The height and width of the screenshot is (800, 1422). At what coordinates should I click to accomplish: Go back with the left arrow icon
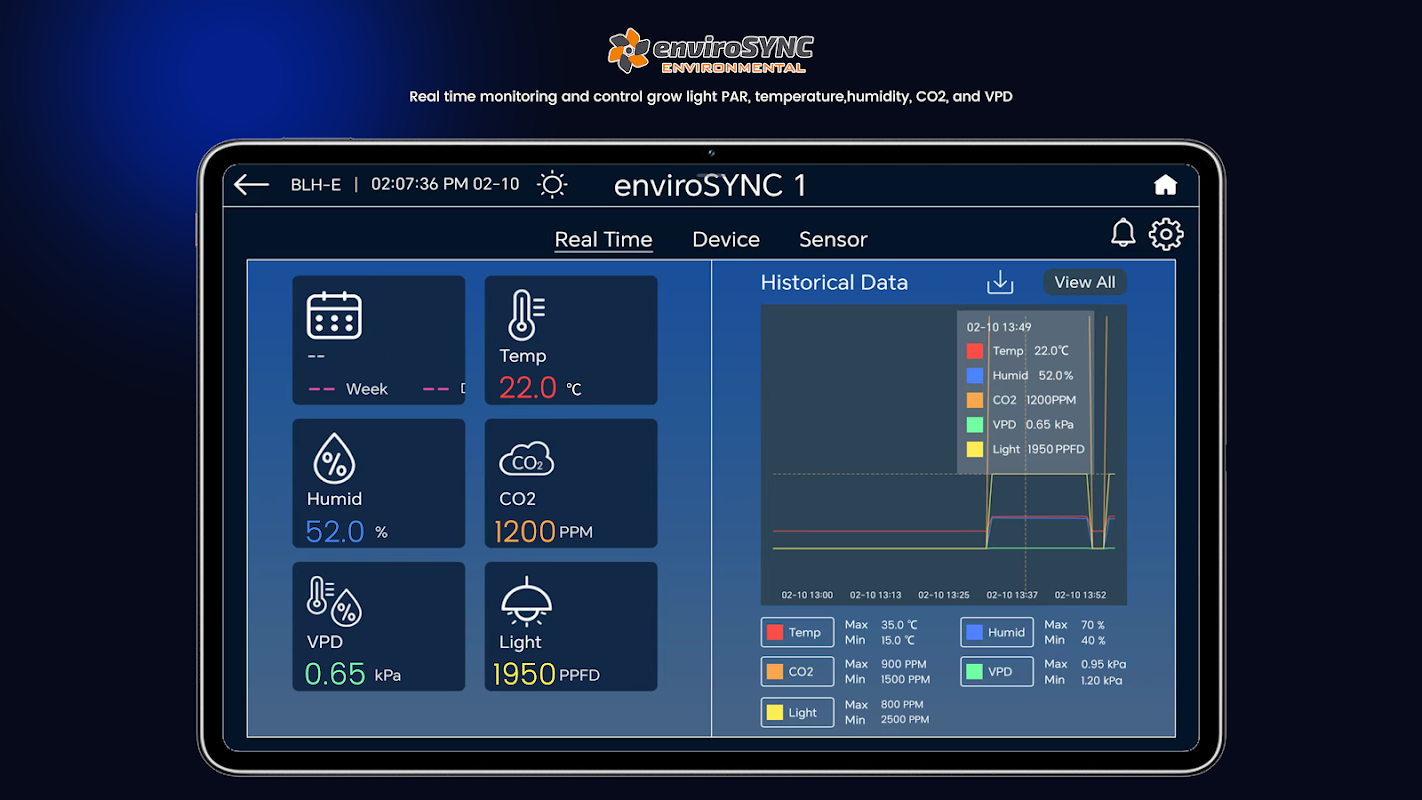click(251, 185)
